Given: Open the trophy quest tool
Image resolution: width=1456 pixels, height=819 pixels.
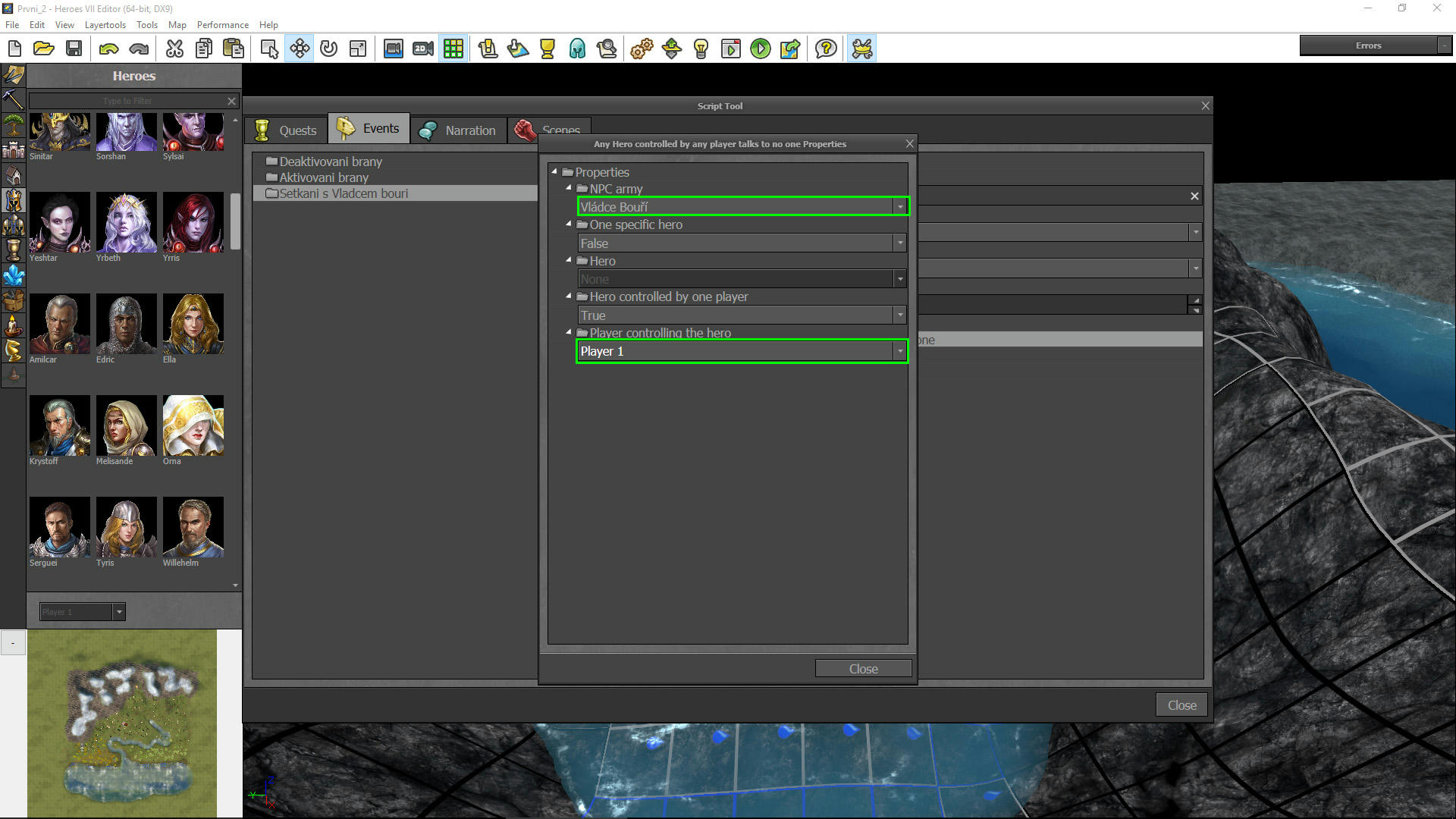Looking at the screenshot, I should click(x=548, y=49).
